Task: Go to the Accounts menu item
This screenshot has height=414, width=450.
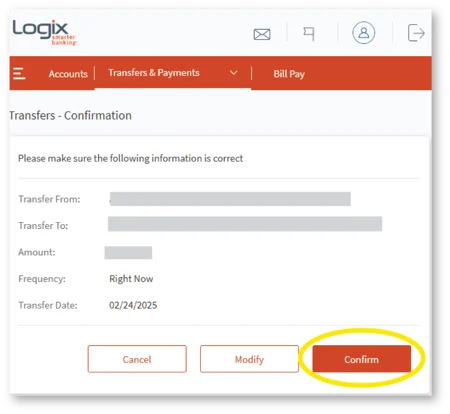Action: (x=68, y=74)
